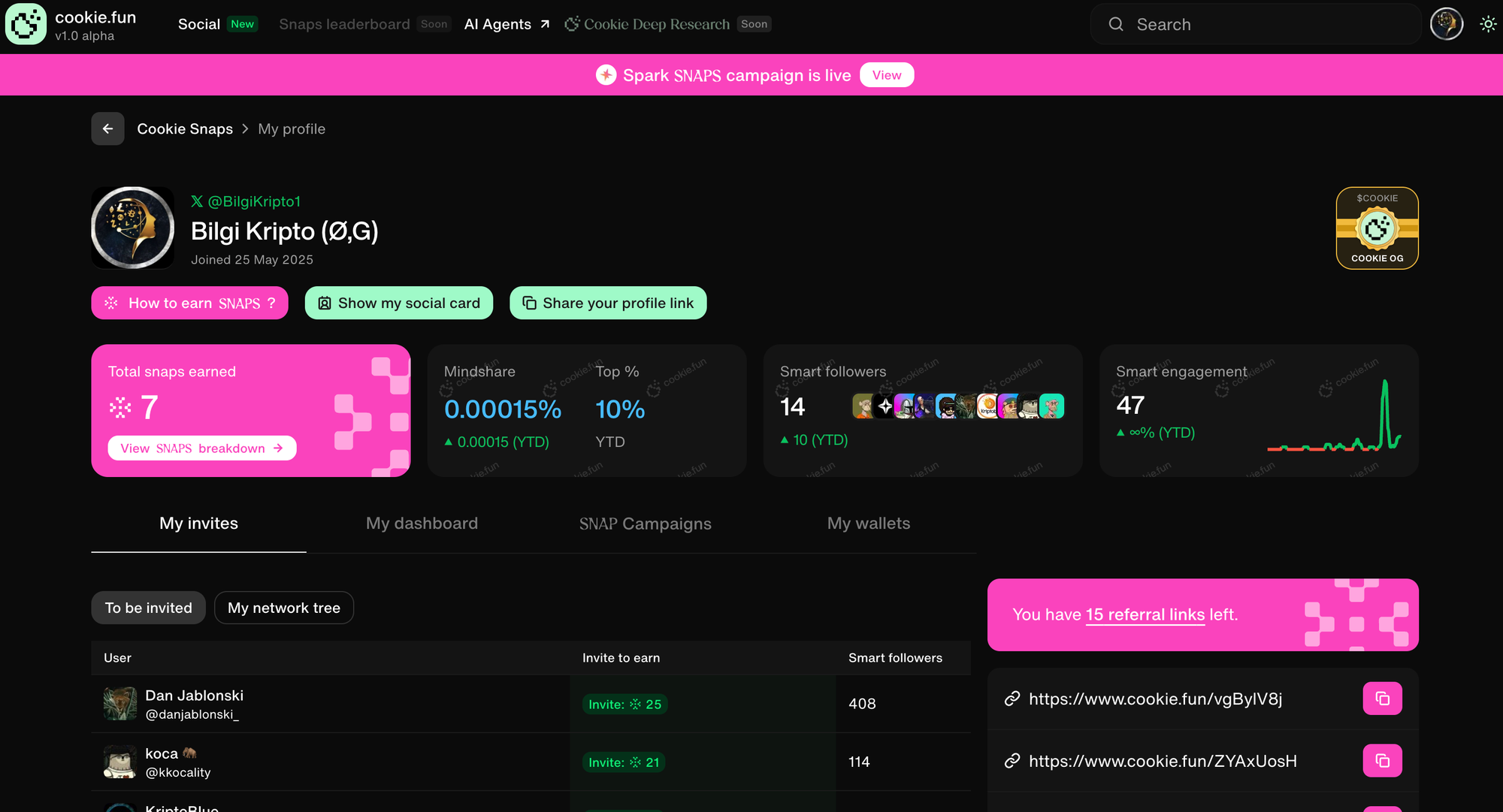1503x812 pixels.
Task: Open Cookie Snaps breadcrumb link
Action: [x=185, y=128]
